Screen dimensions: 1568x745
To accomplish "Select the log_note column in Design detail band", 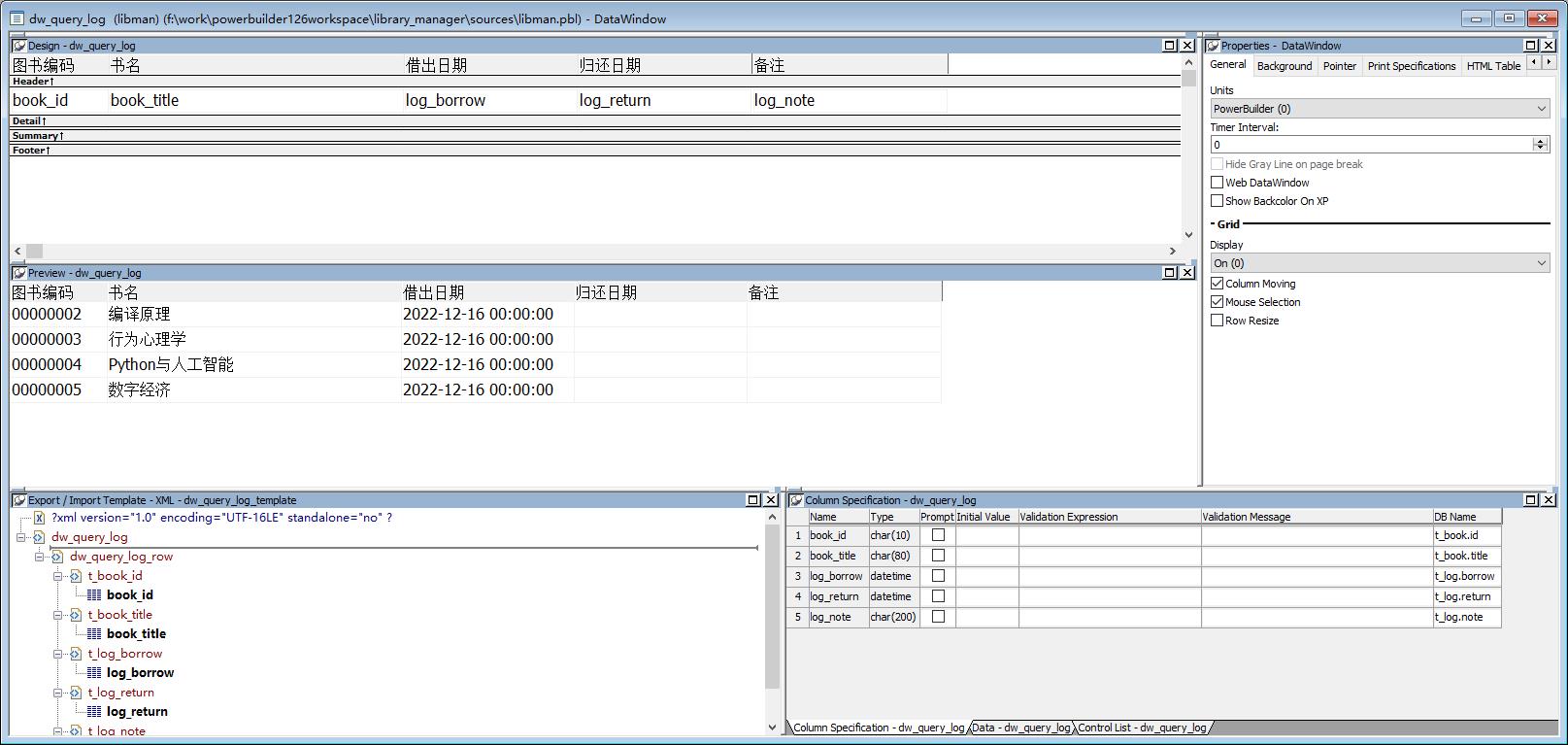I will (850, 100).
